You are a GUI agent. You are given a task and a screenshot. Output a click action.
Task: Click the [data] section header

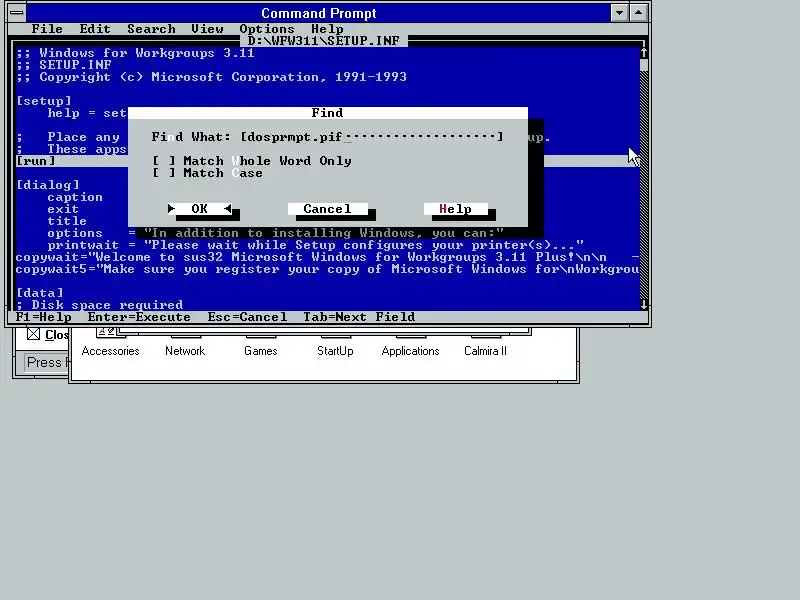(x=39, y=293)
